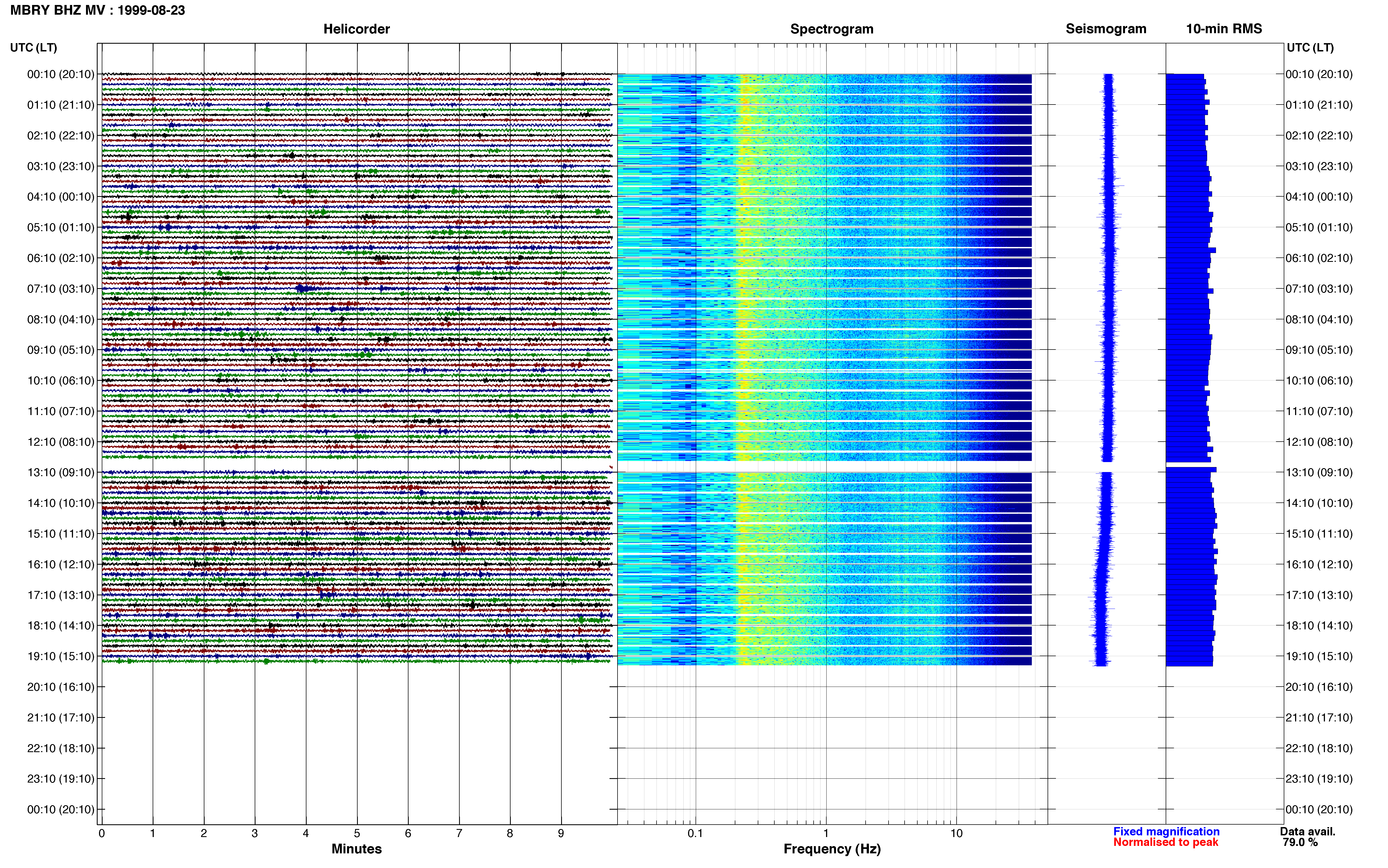Click the left UTC (LT) axis label
Screen dimensions: 1388x868
point(34,48)
